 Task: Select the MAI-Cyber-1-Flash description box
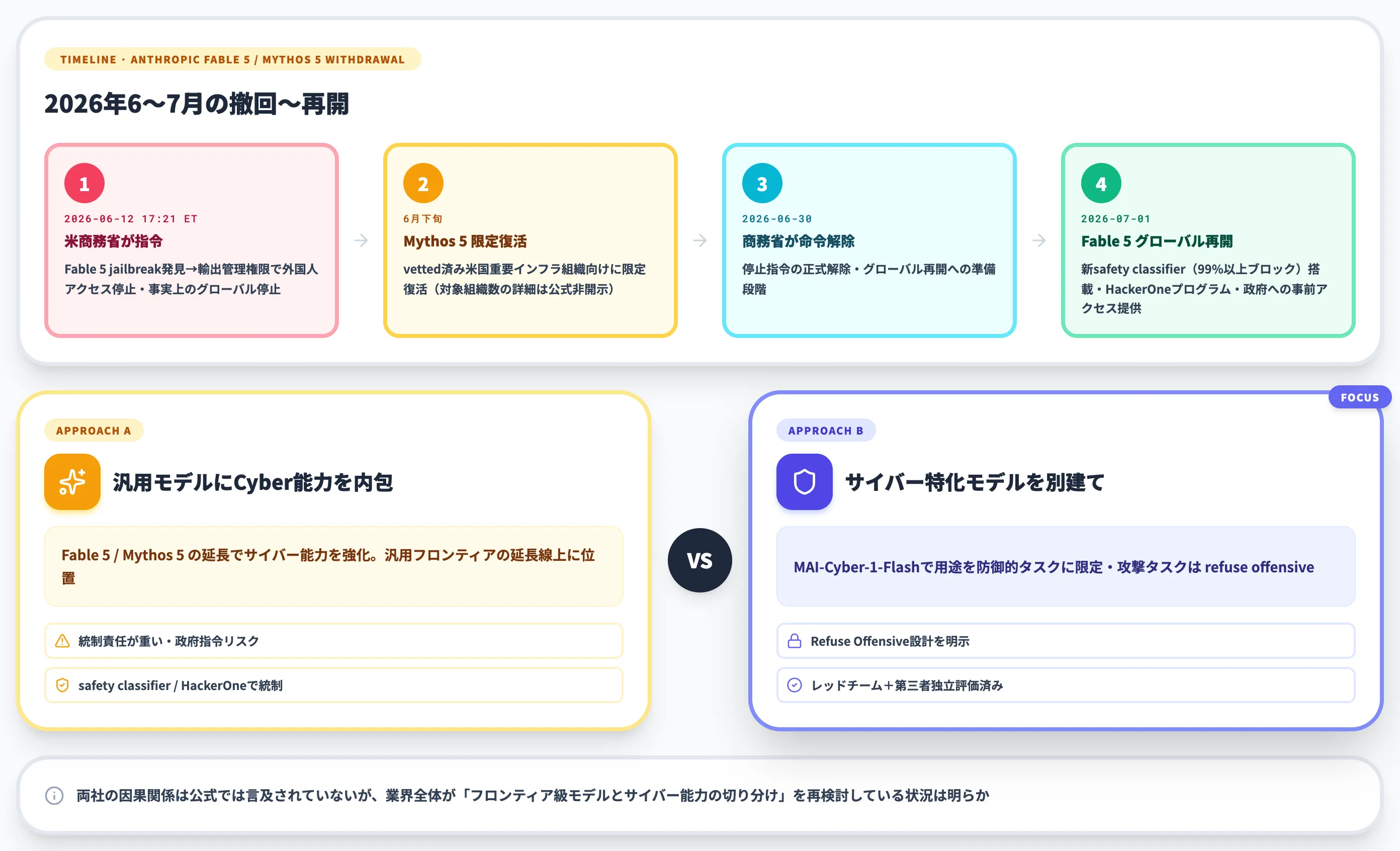pos(1066,566)
